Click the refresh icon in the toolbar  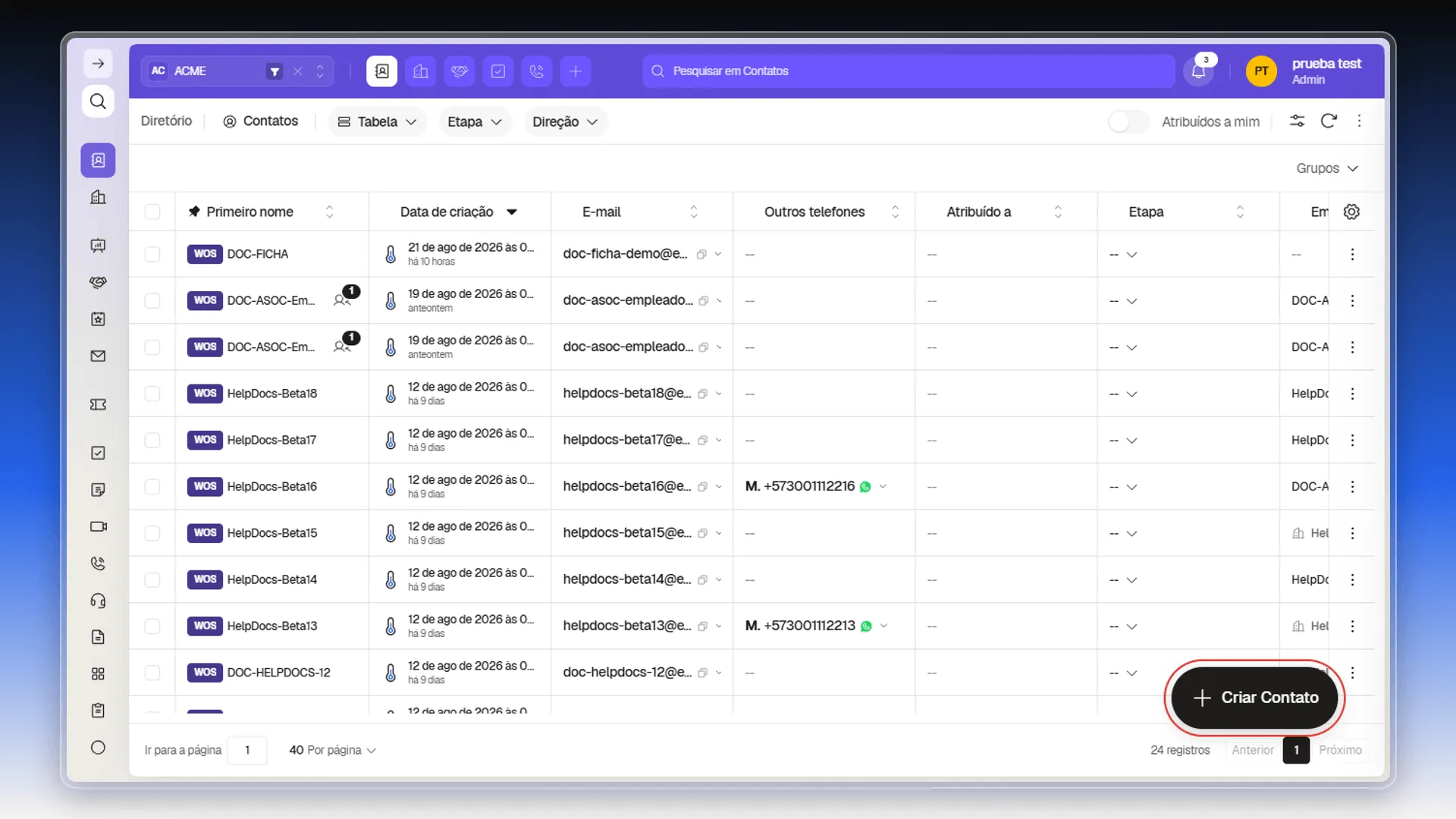(1329, 121)
